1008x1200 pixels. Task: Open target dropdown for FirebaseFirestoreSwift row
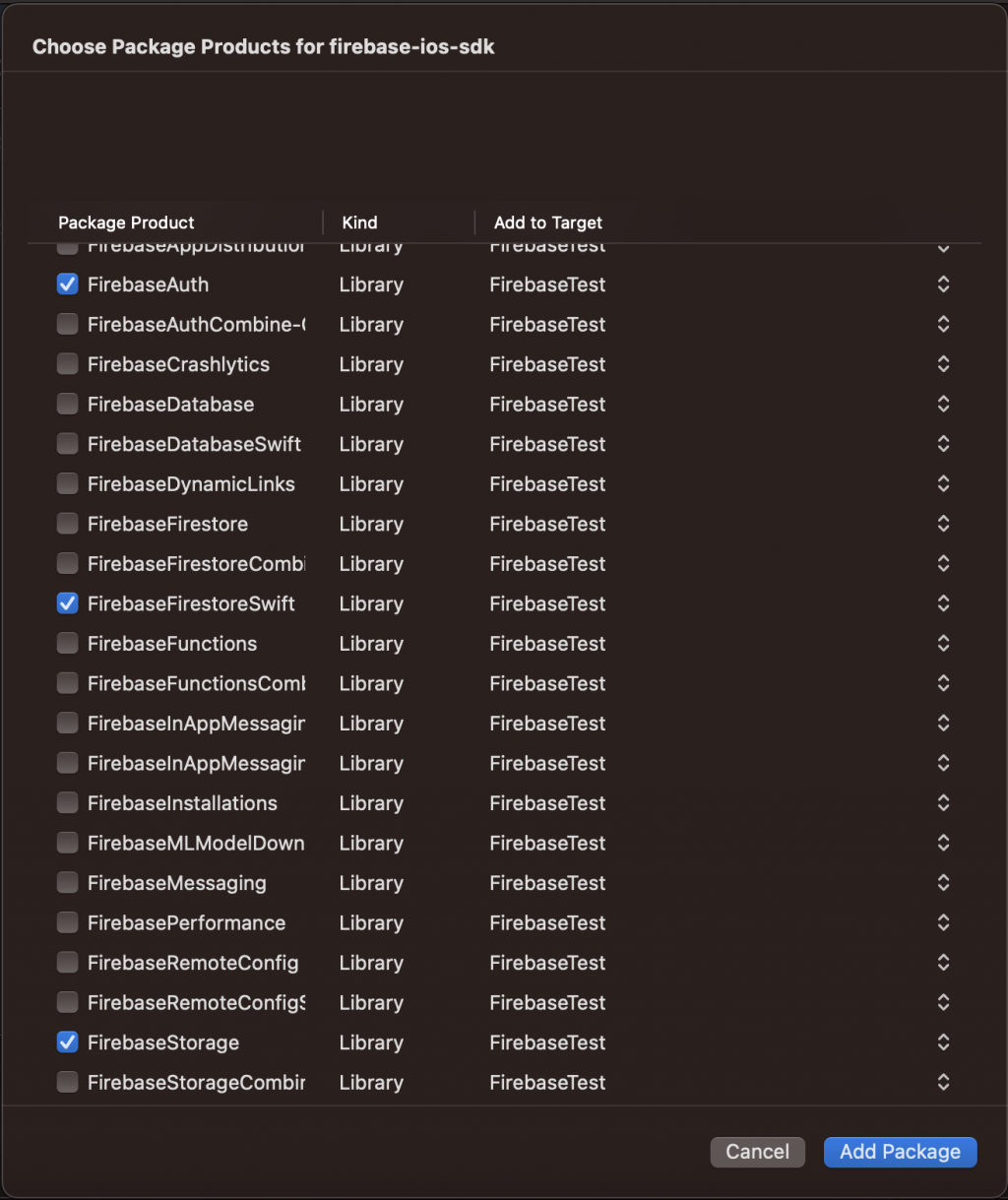[x=943, y=603]
